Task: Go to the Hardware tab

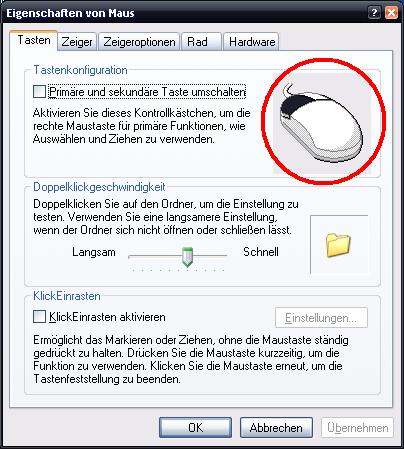Action: [x=251, y=42]
